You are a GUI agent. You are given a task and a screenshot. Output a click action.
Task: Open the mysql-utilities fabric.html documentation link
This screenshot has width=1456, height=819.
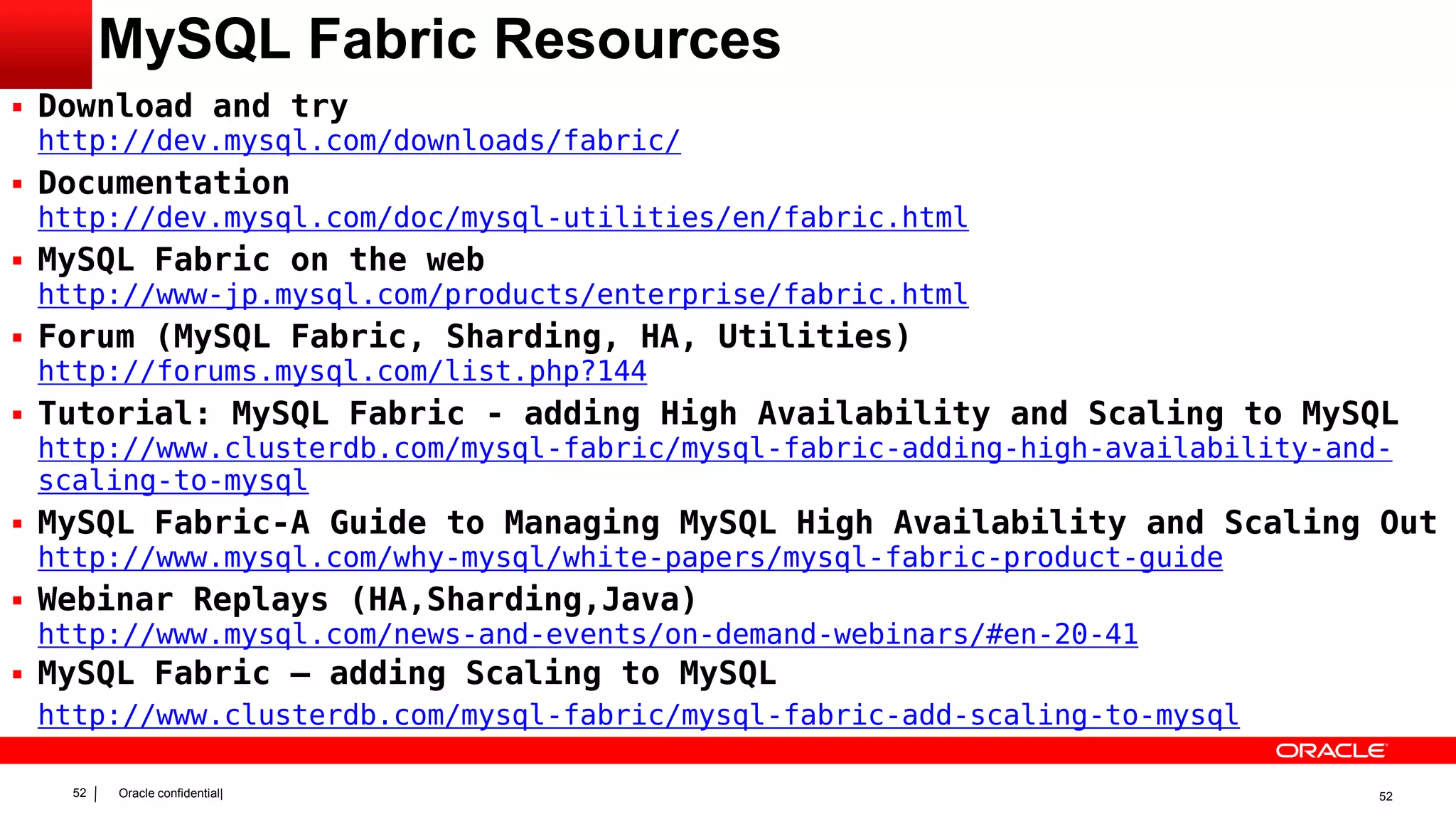tap(503, 218)
